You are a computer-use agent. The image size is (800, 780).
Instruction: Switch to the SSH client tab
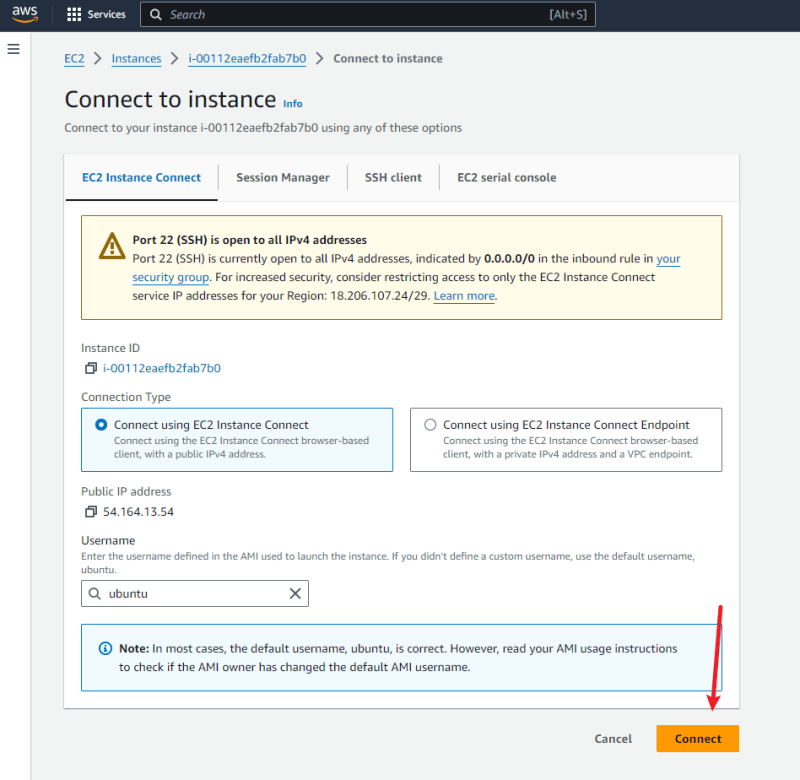(393, 178)
